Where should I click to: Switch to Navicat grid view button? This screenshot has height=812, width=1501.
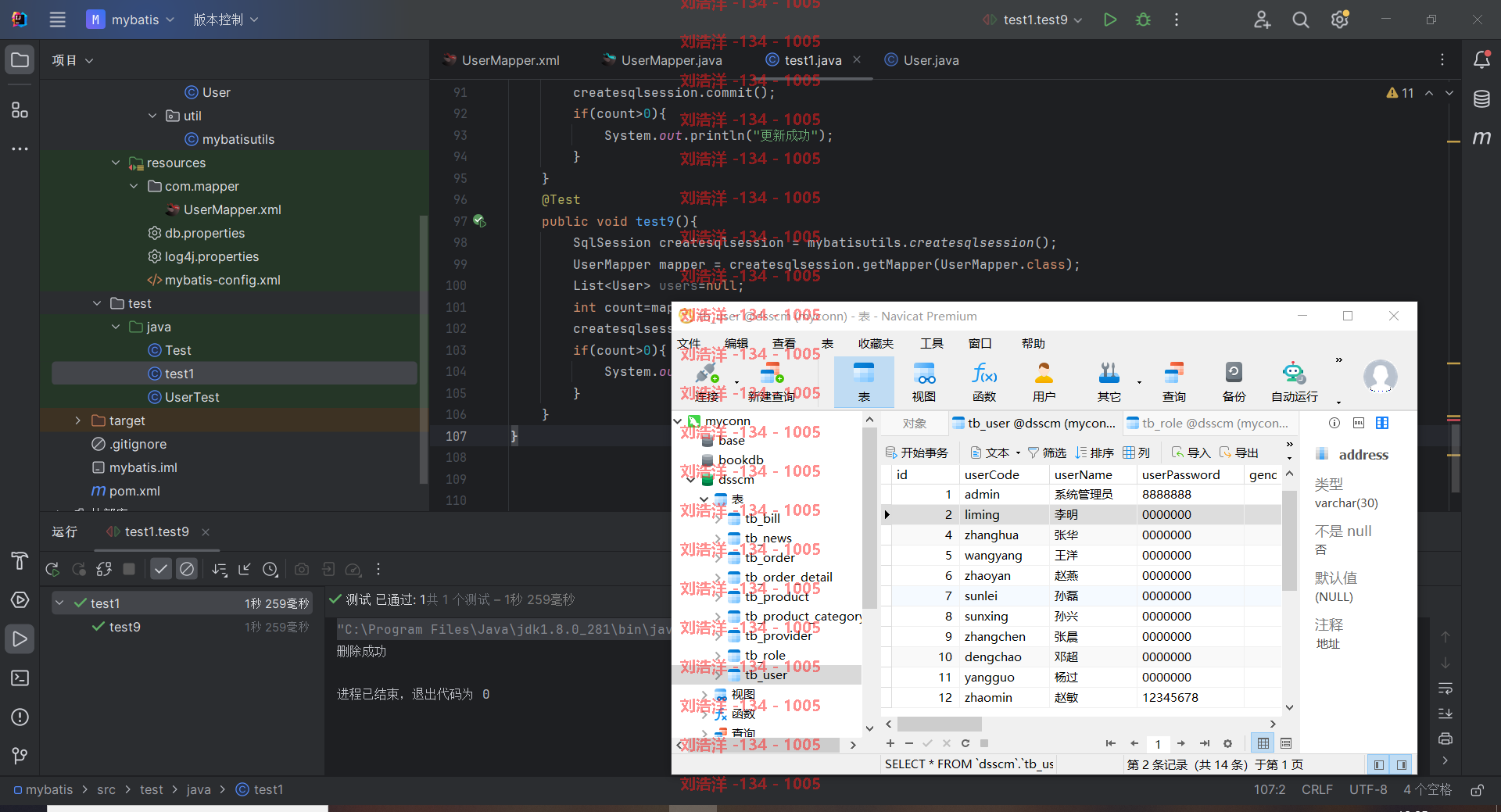(1263, 743)
